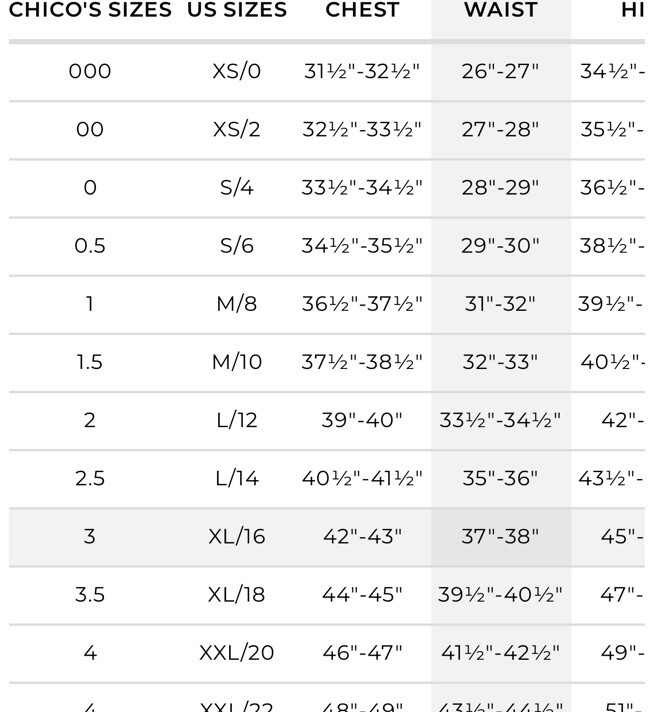Select the L/12 US size cell
The width and height of the screenshot is (660, 712).
point(237,420)
